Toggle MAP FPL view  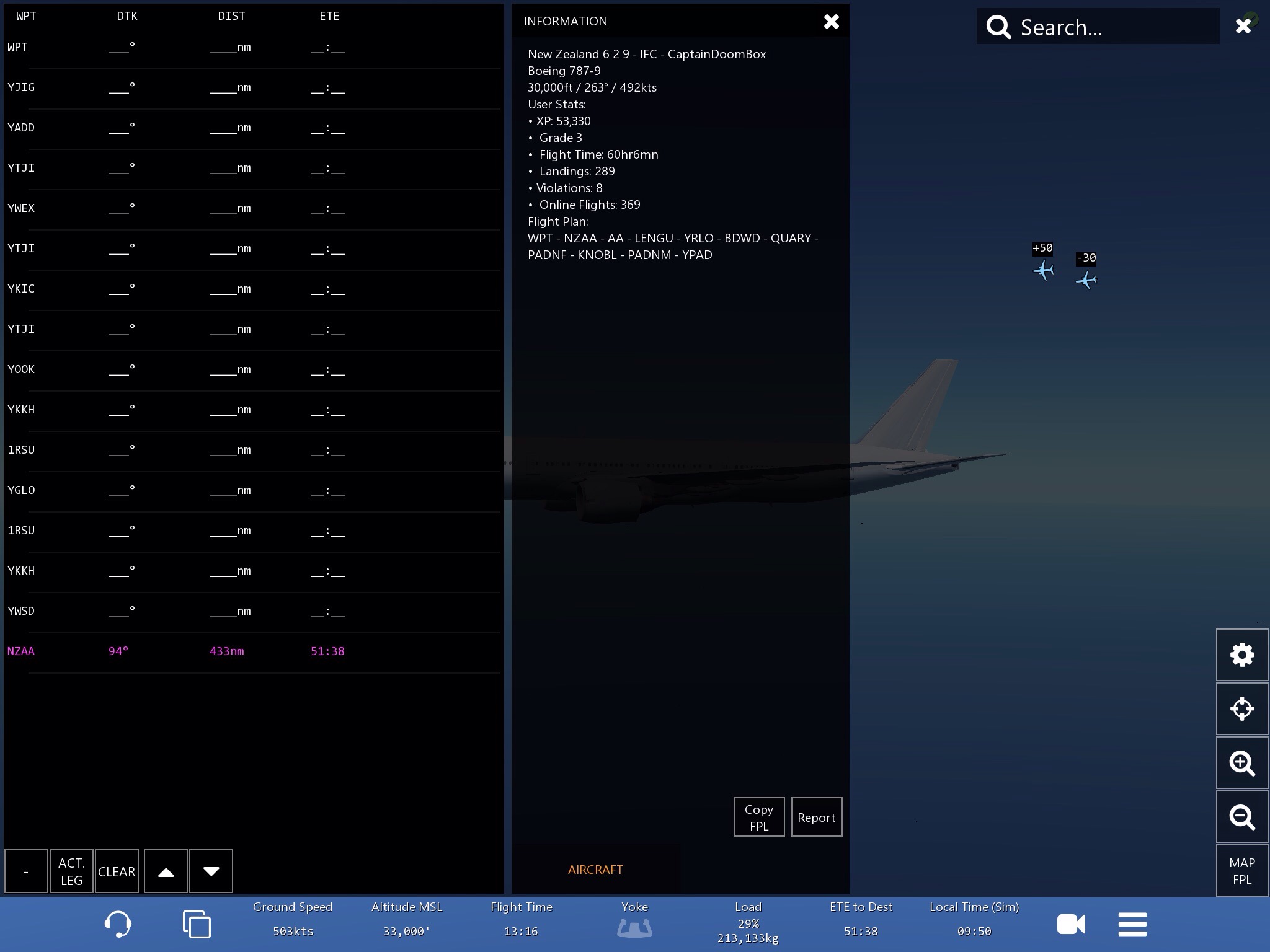click(1241, 871)
